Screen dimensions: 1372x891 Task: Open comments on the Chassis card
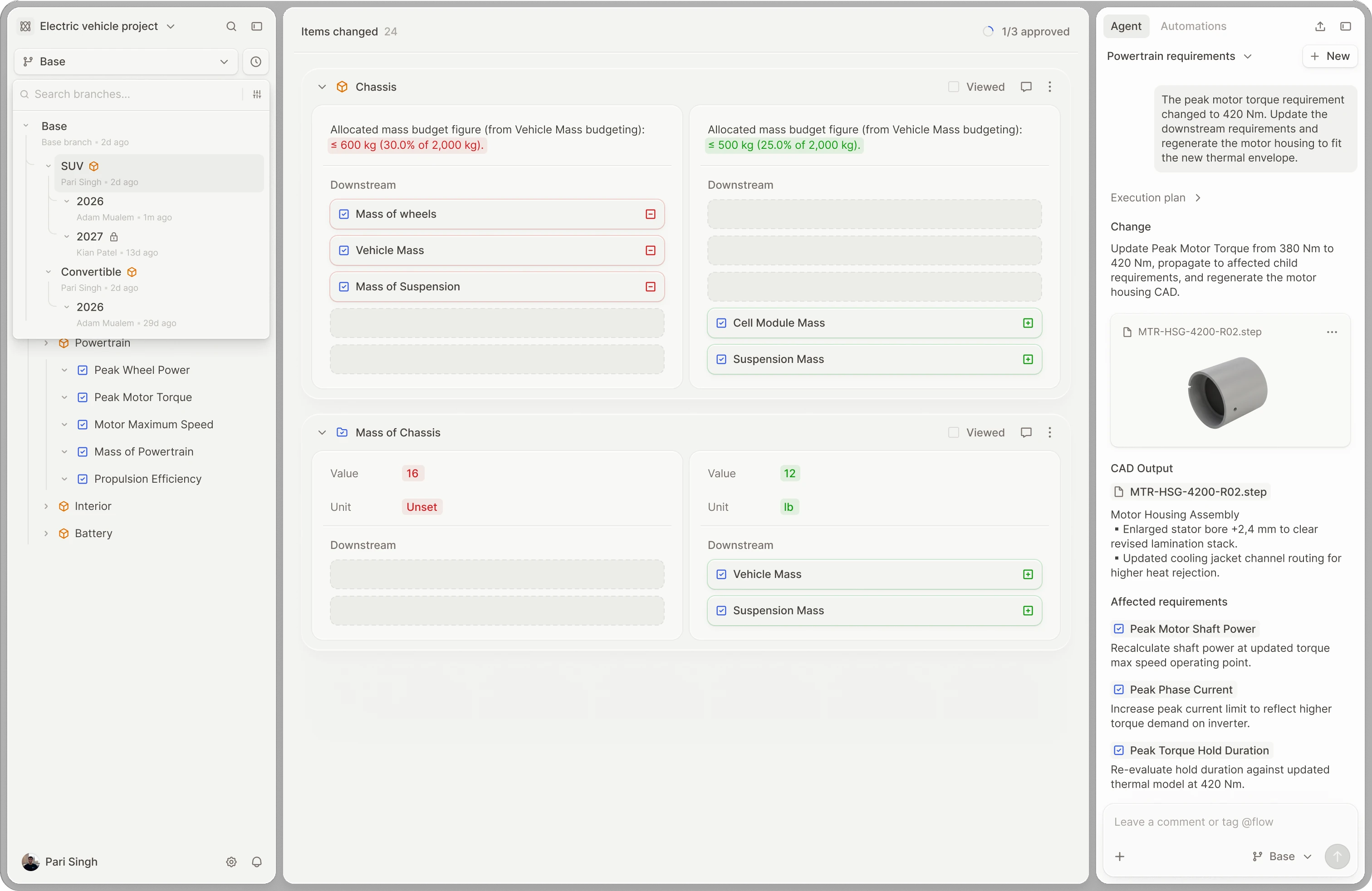point(1026,87)
